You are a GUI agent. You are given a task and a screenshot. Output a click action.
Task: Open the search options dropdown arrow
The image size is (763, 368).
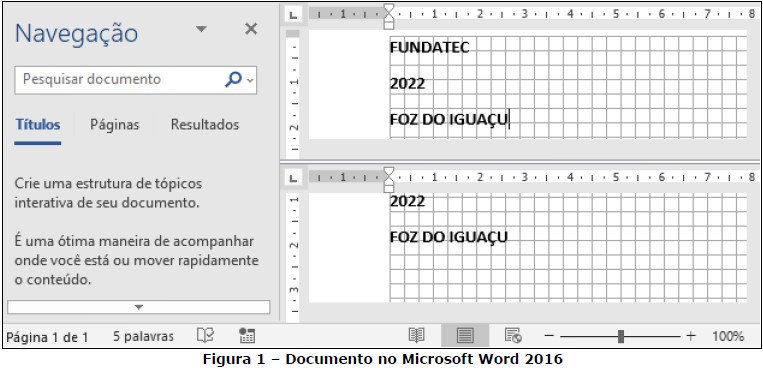pyautogui.click(x=250, y=80)
